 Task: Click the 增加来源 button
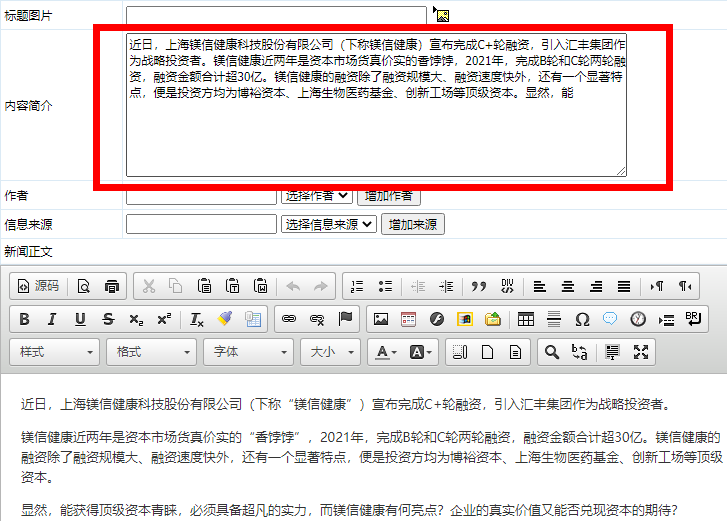tap(412, 224)
